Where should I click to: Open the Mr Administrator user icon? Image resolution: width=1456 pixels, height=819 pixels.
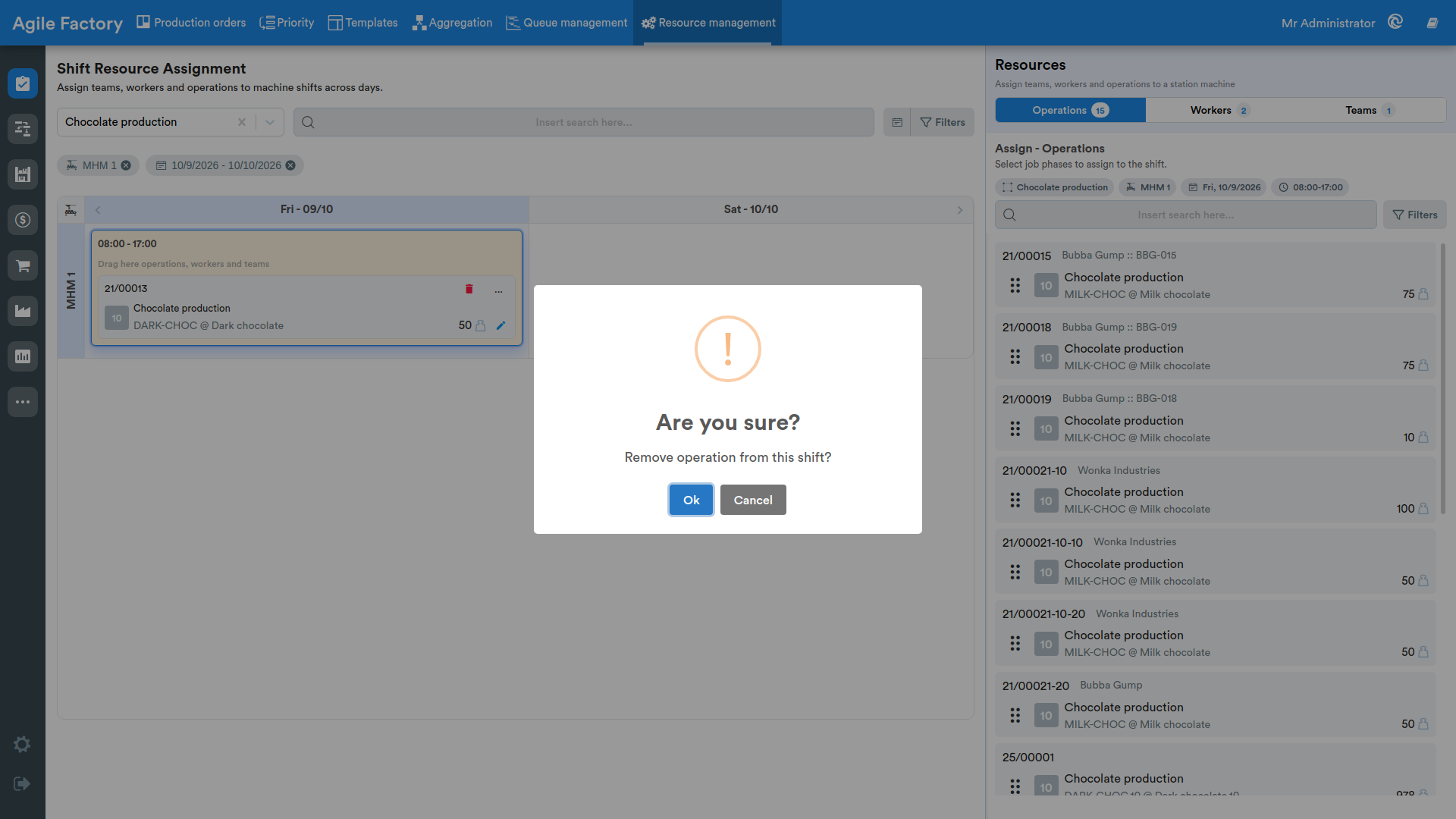pyautogui.click(x=1395, y=22)
